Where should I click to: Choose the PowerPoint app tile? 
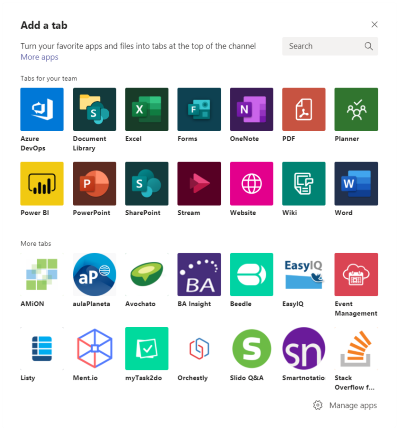94,184
